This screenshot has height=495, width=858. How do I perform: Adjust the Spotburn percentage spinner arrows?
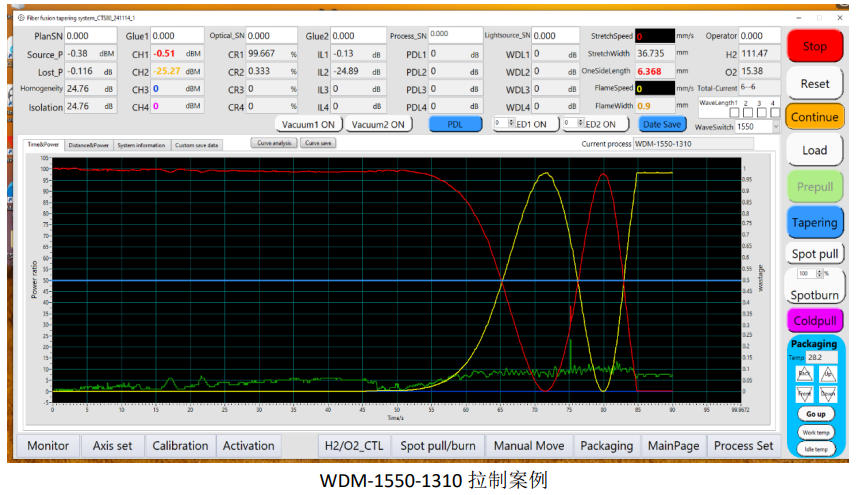click(819, 273)
